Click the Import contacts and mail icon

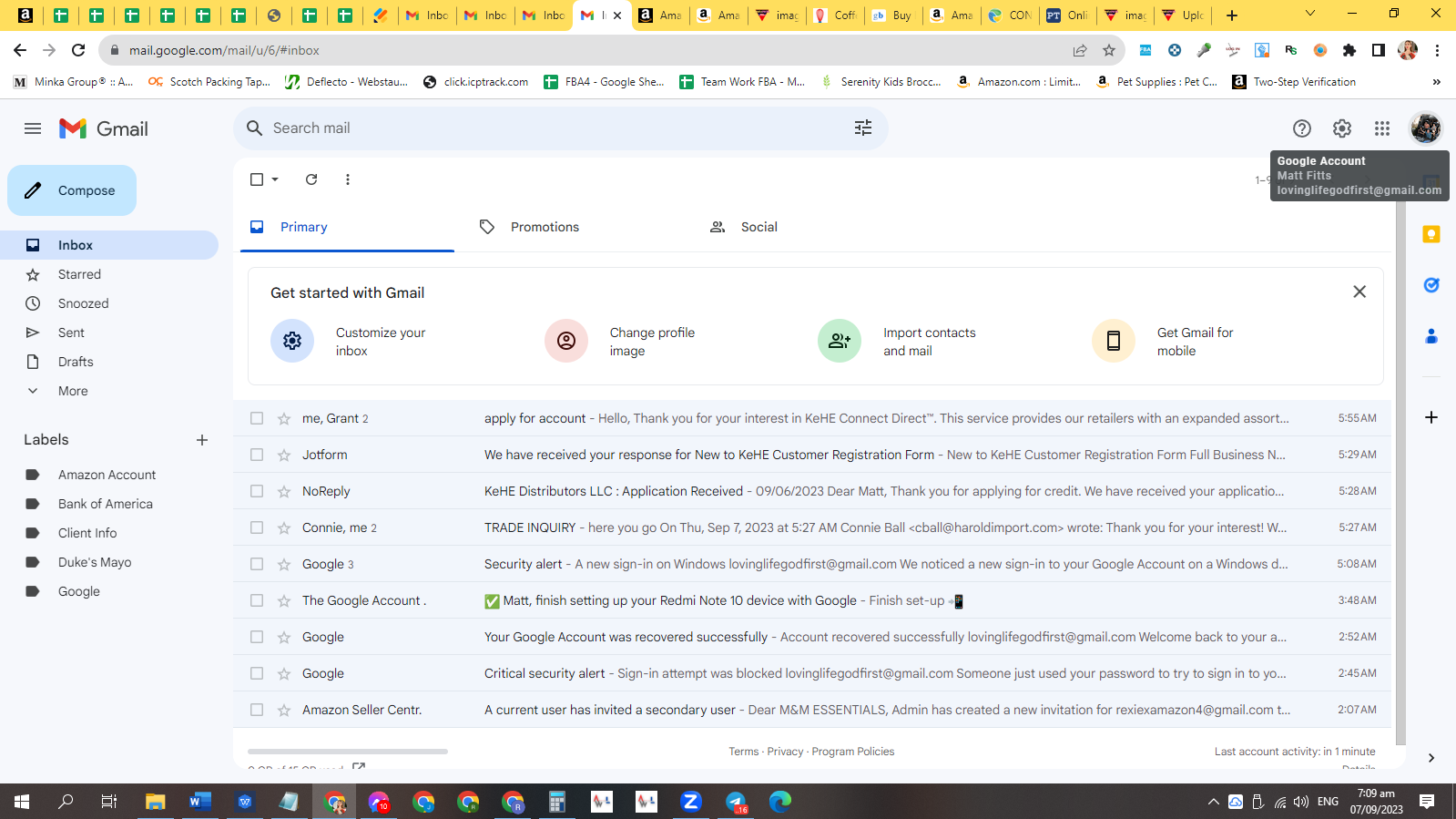tap(840, 341)
